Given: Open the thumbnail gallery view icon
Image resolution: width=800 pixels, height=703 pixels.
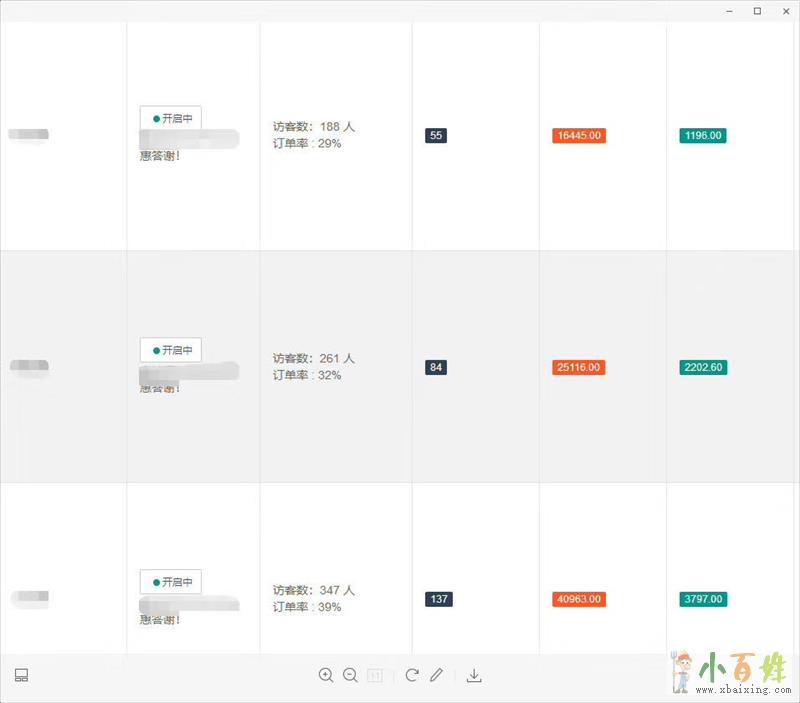Looking at the screenshot, I should click(21, 675).
